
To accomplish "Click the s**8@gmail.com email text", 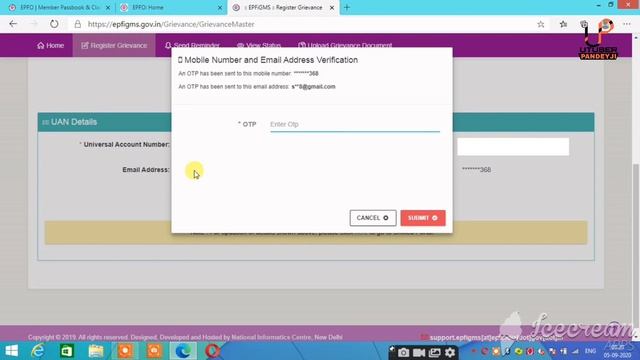I will 313,87.
